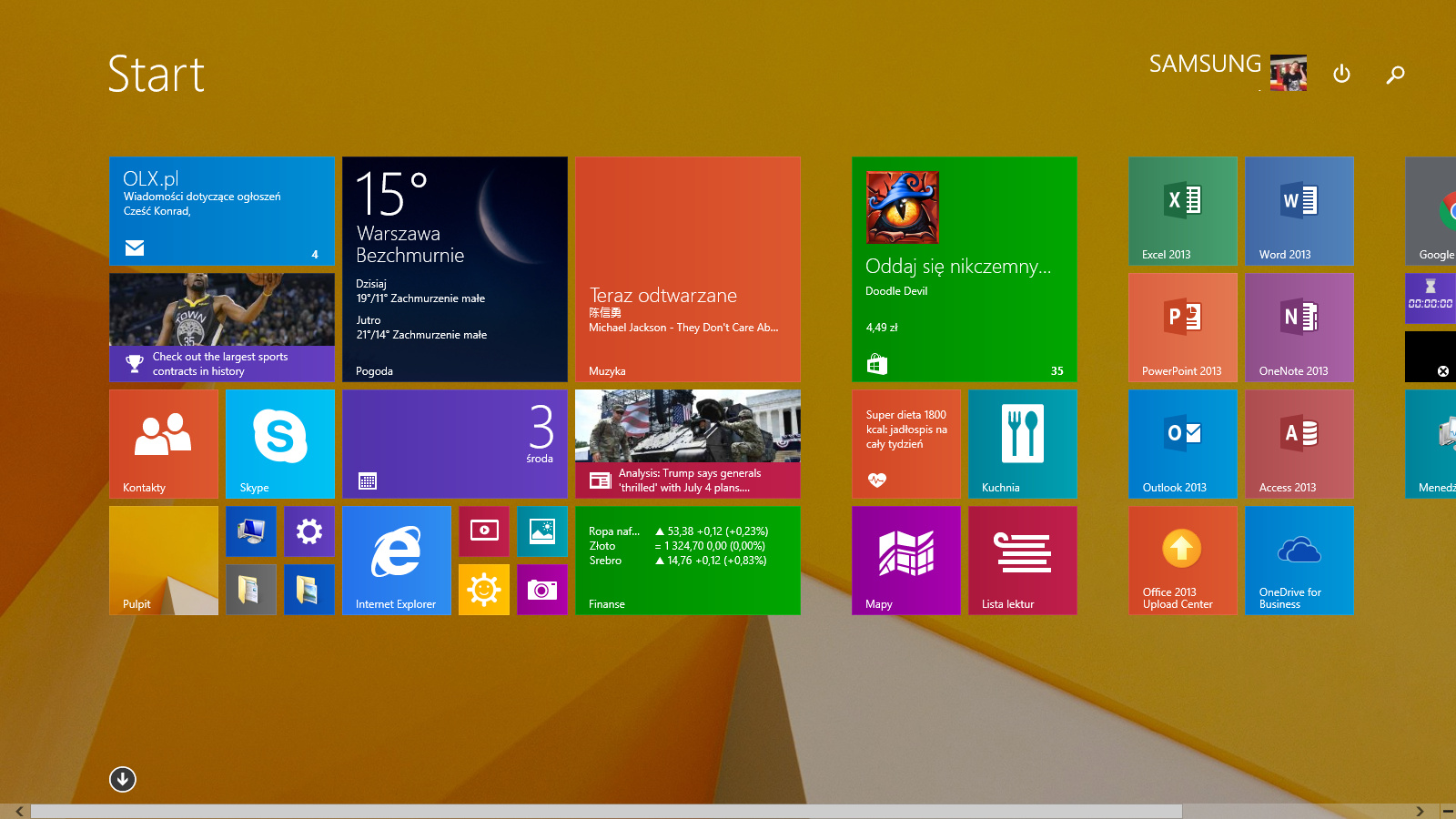Screen dimensions: 1456x819
Task: Open the Video app tile
Action: pyautogui.click(x=484, y=531)
